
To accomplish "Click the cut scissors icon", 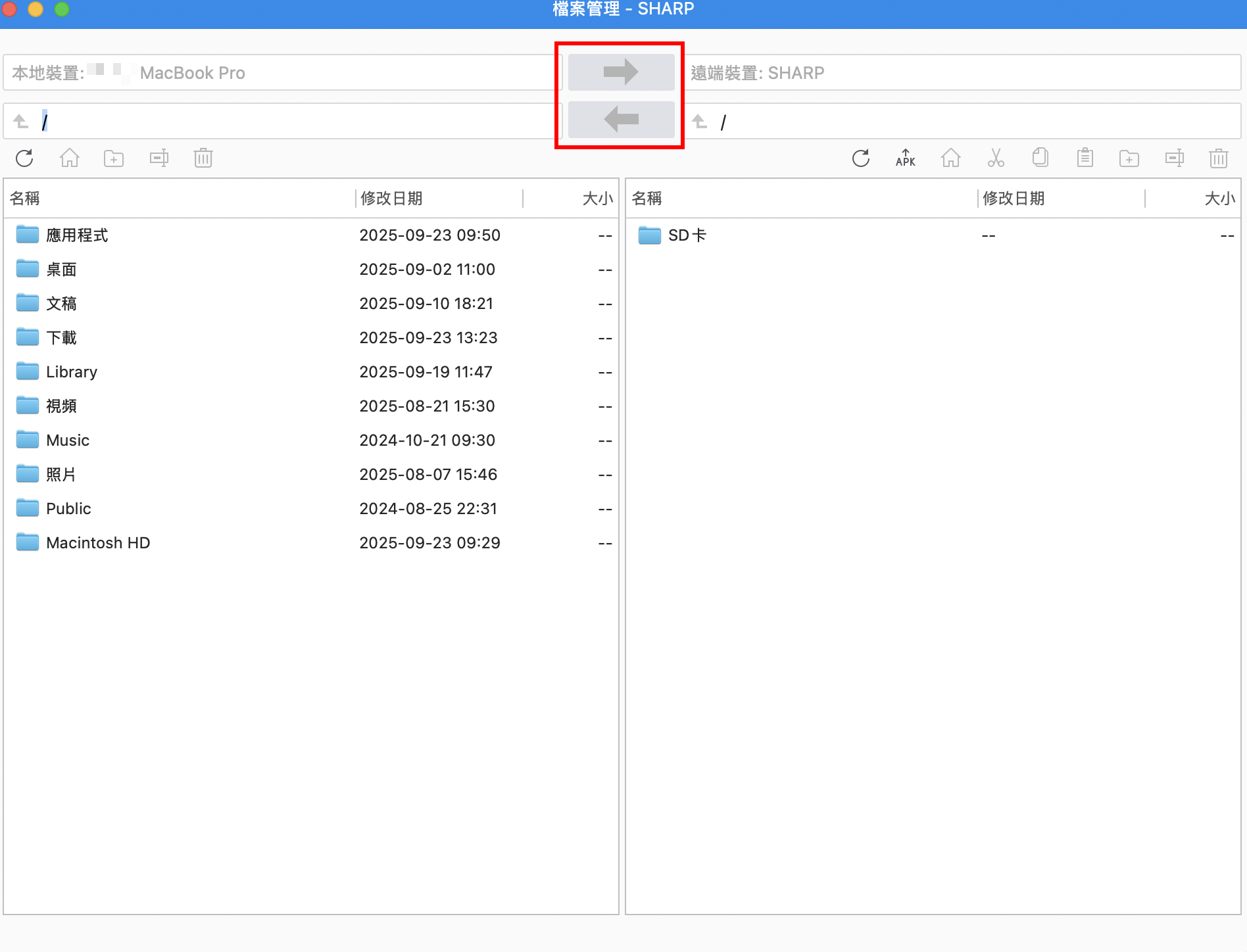I will point(996,158).
